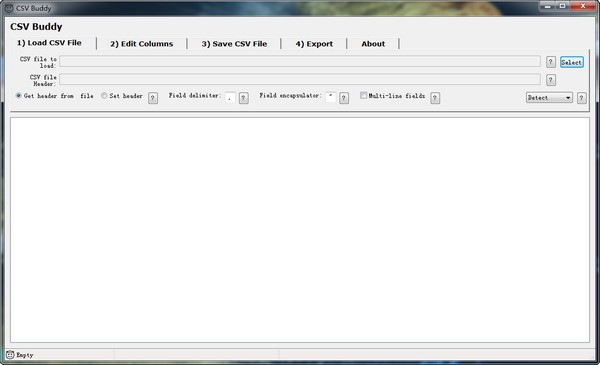Open help for Field encapsulator
600x365 pixels.
[x=344, y=98]
